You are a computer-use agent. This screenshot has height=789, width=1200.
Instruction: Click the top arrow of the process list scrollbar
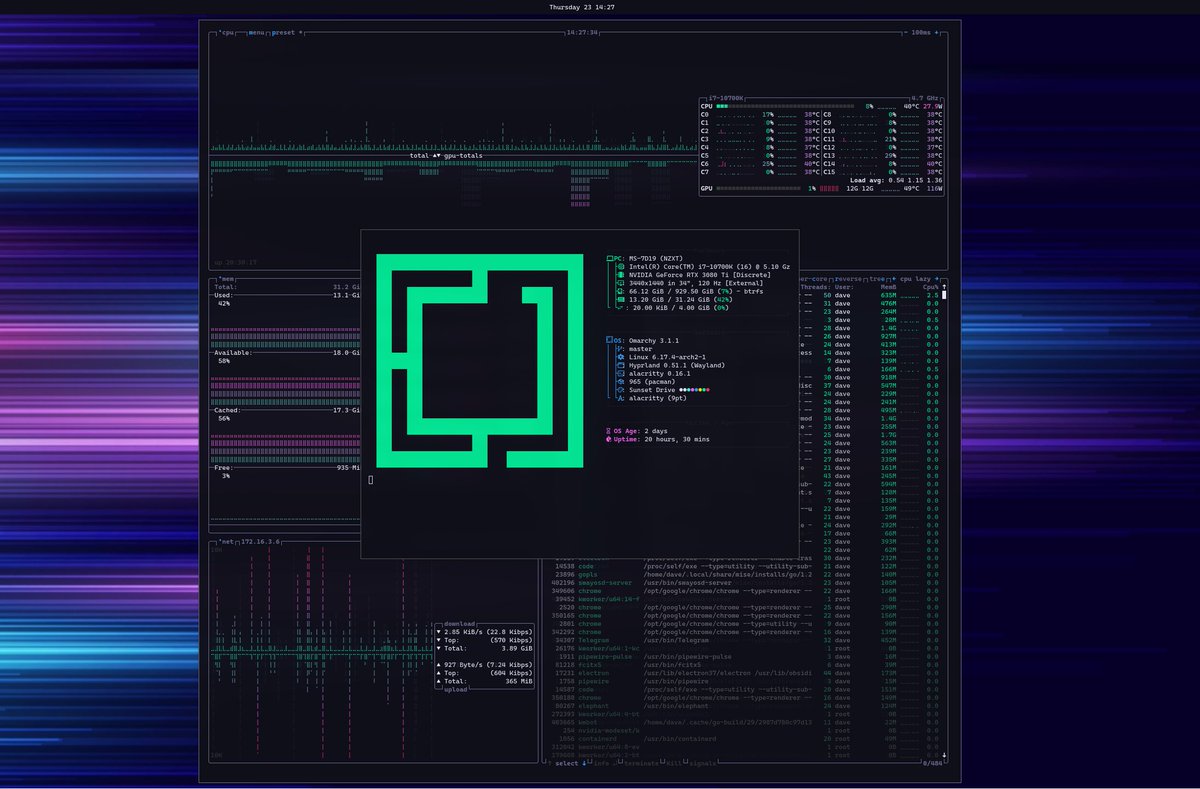click(943, 286)
